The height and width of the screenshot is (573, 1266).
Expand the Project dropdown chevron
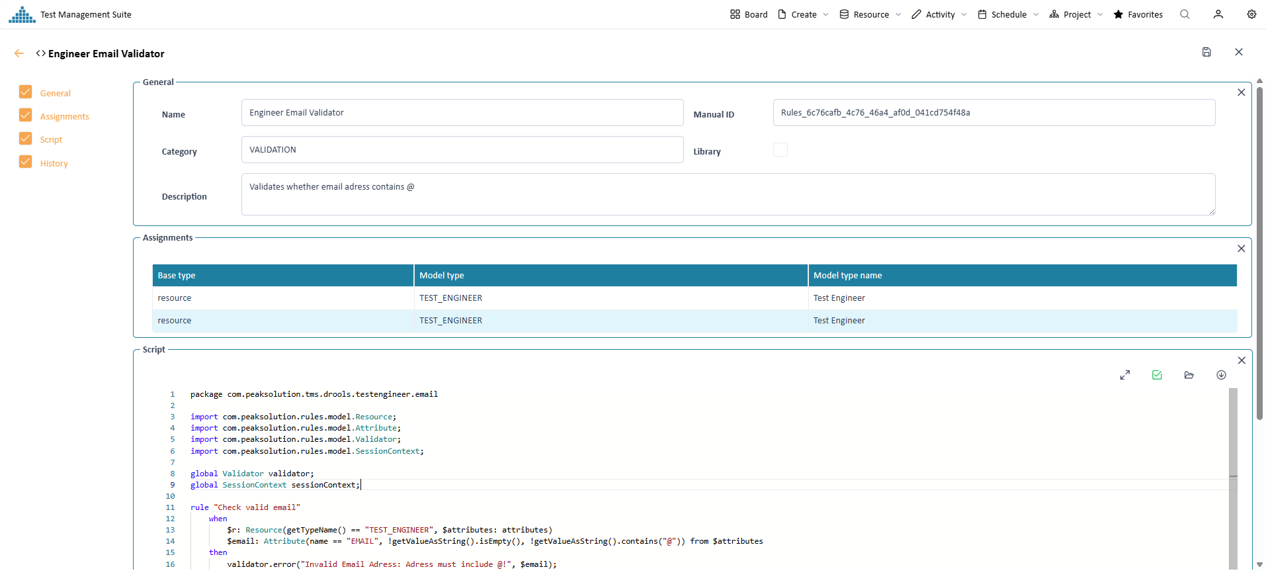[x=1100, y=15]
